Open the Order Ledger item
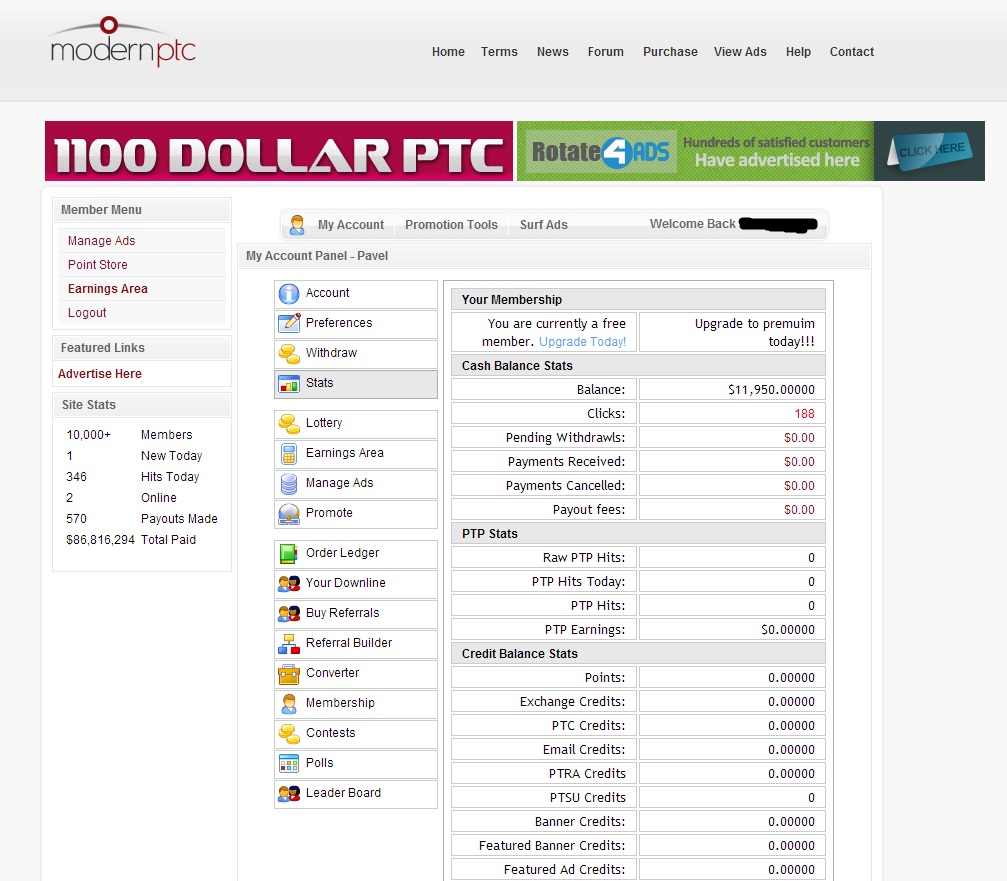The height and width of the screenshot is (881, 1007). coord(356,554)
